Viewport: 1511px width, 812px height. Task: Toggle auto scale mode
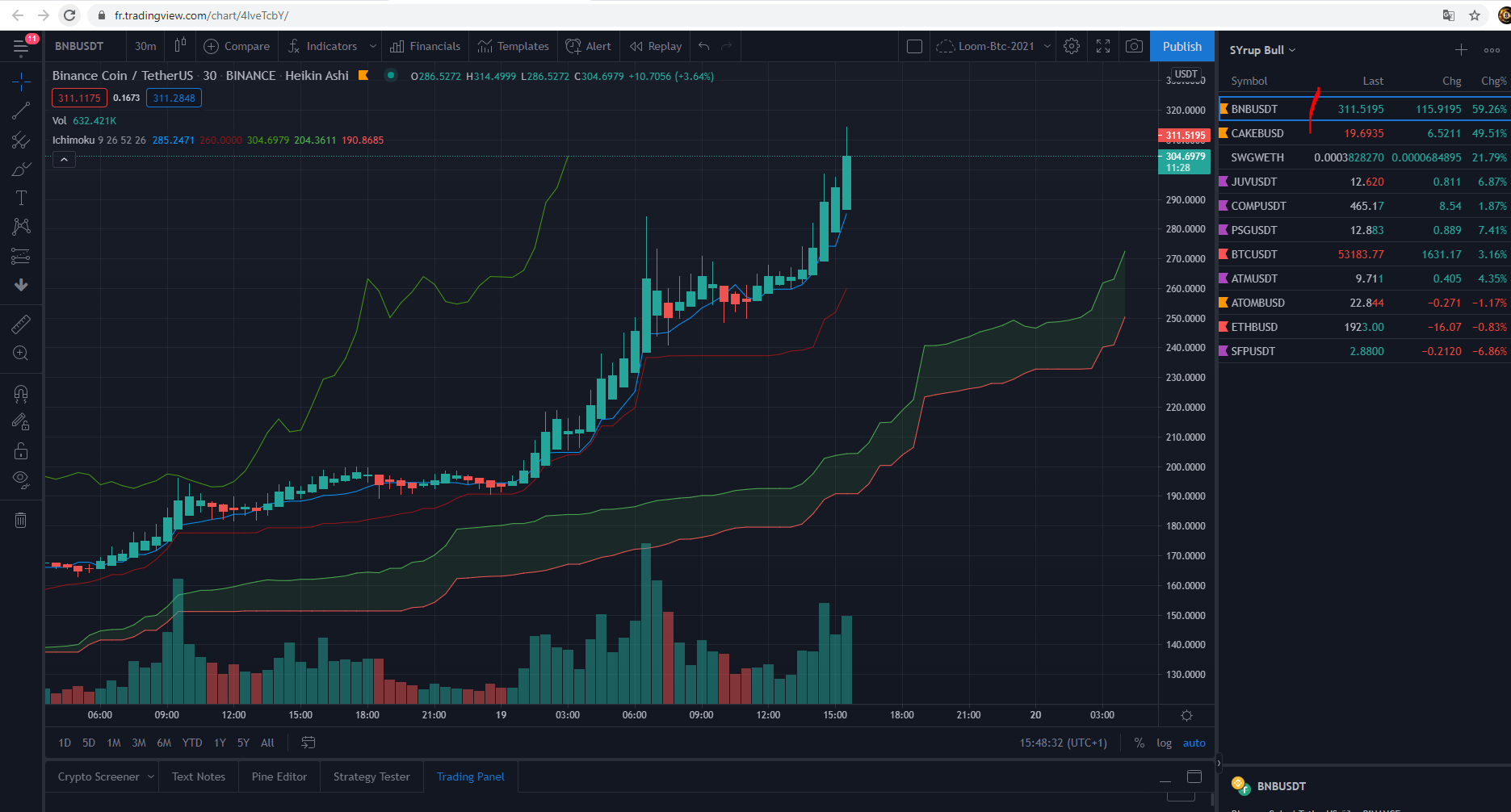click(1194, 743)
